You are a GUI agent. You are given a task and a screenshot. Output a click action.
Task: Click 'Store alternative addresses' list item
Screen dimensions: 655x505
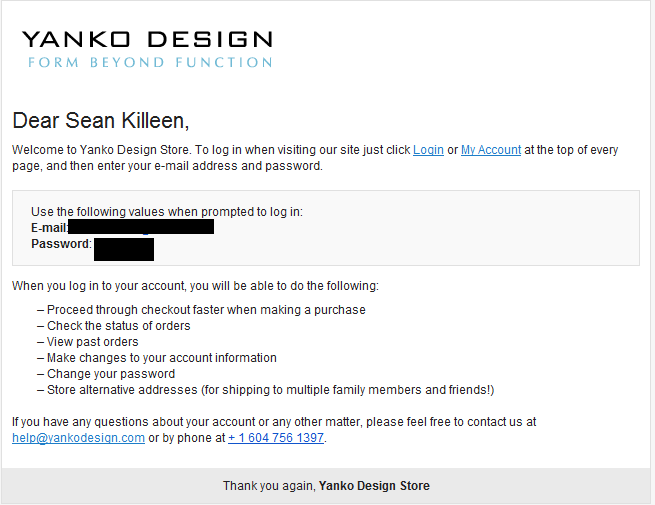(266, 390)
